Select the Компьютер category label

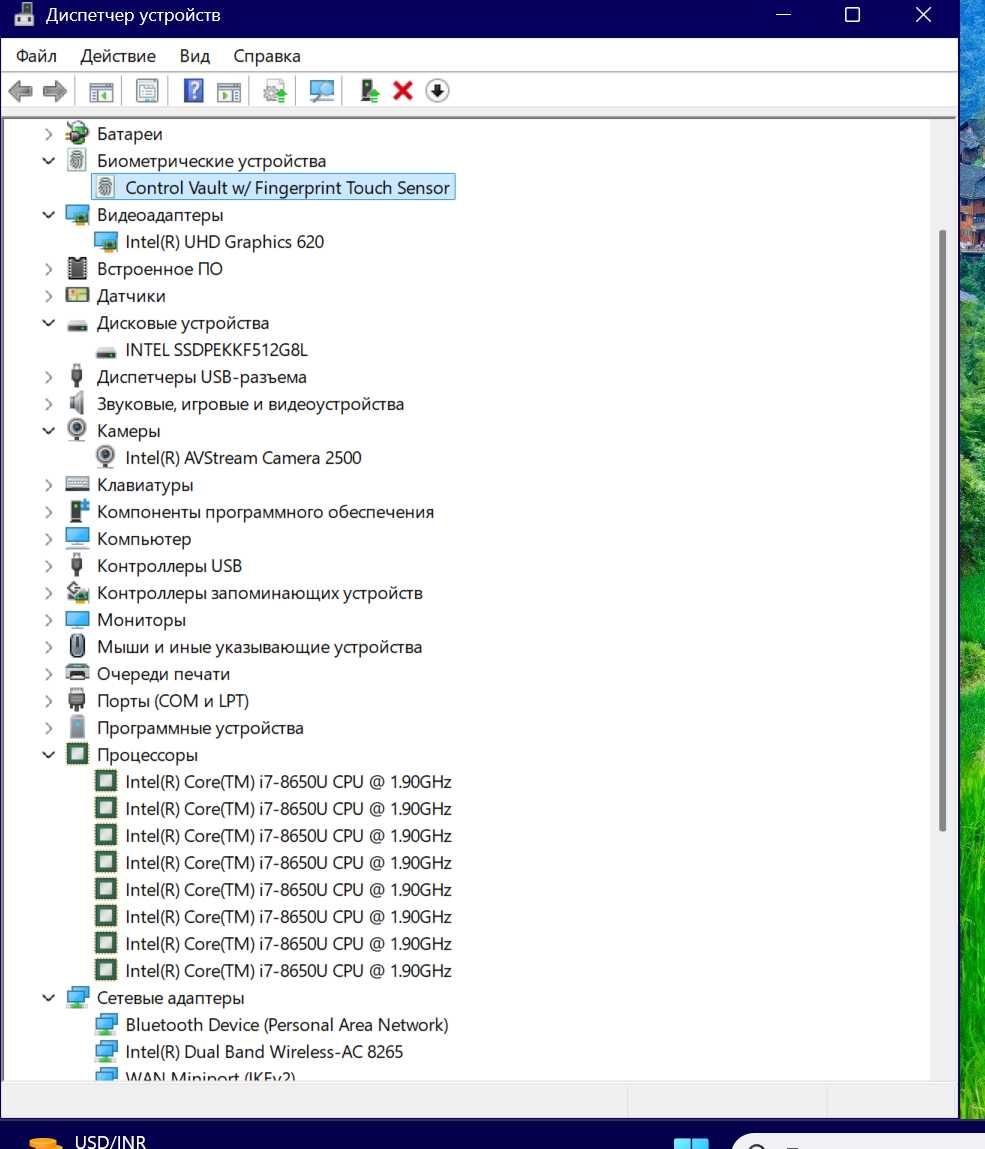144,539
